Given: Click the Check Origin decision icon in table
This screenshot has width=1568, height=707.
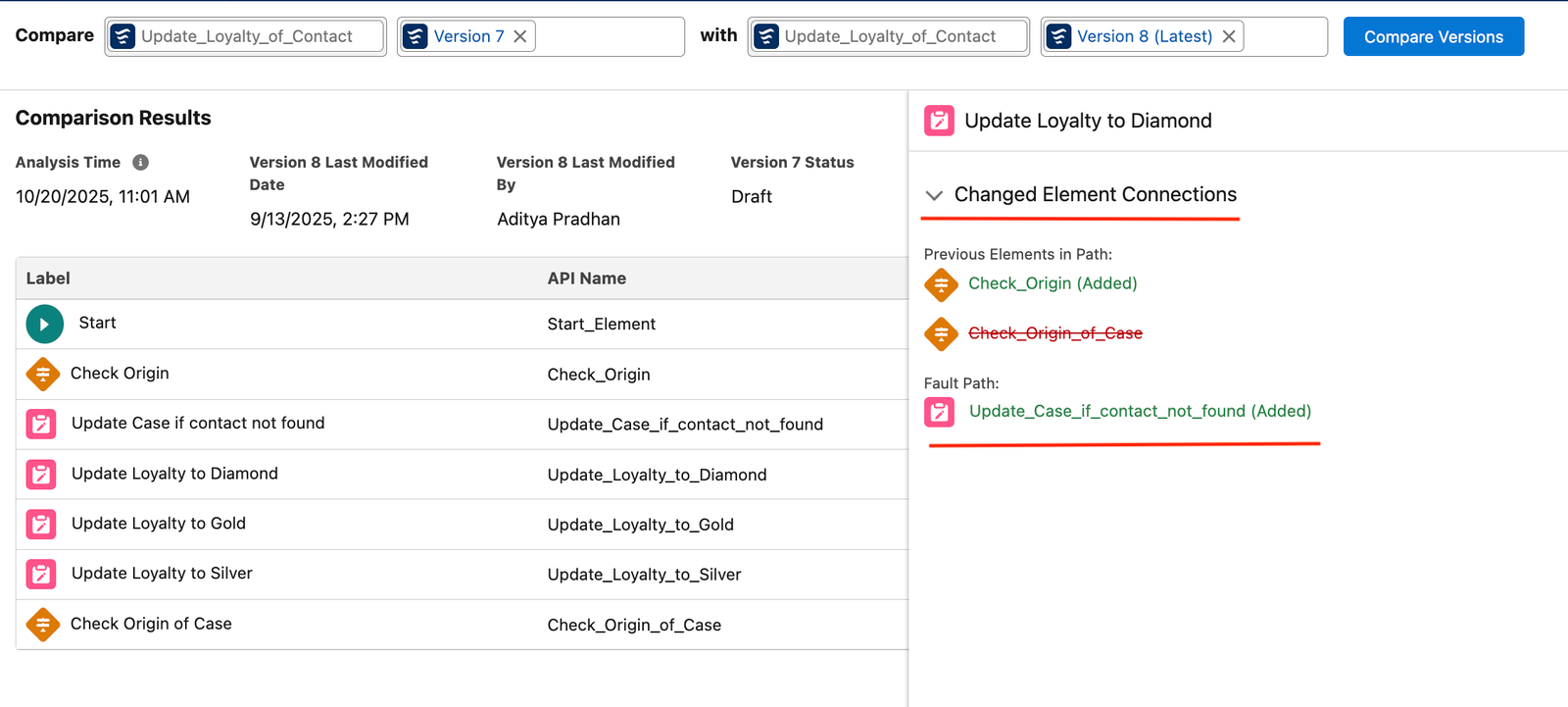Looking at the screenshot, I should point(43,374).
